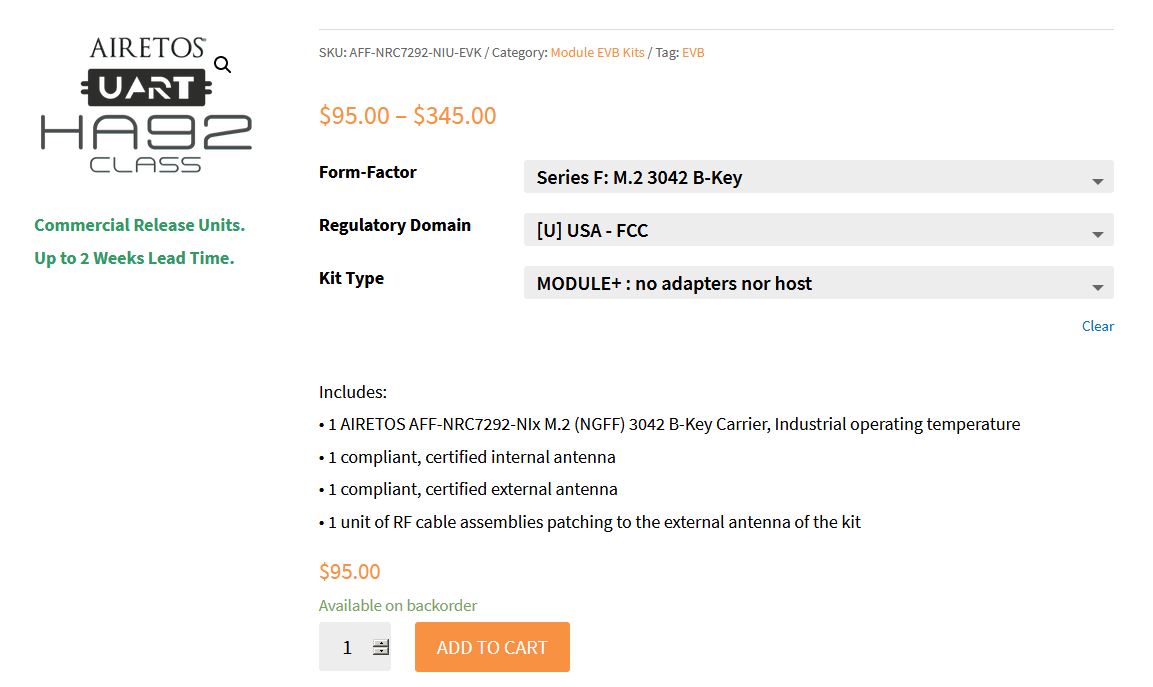Clear the selected product options
1153x687 pixels.
pos(1097,326)
